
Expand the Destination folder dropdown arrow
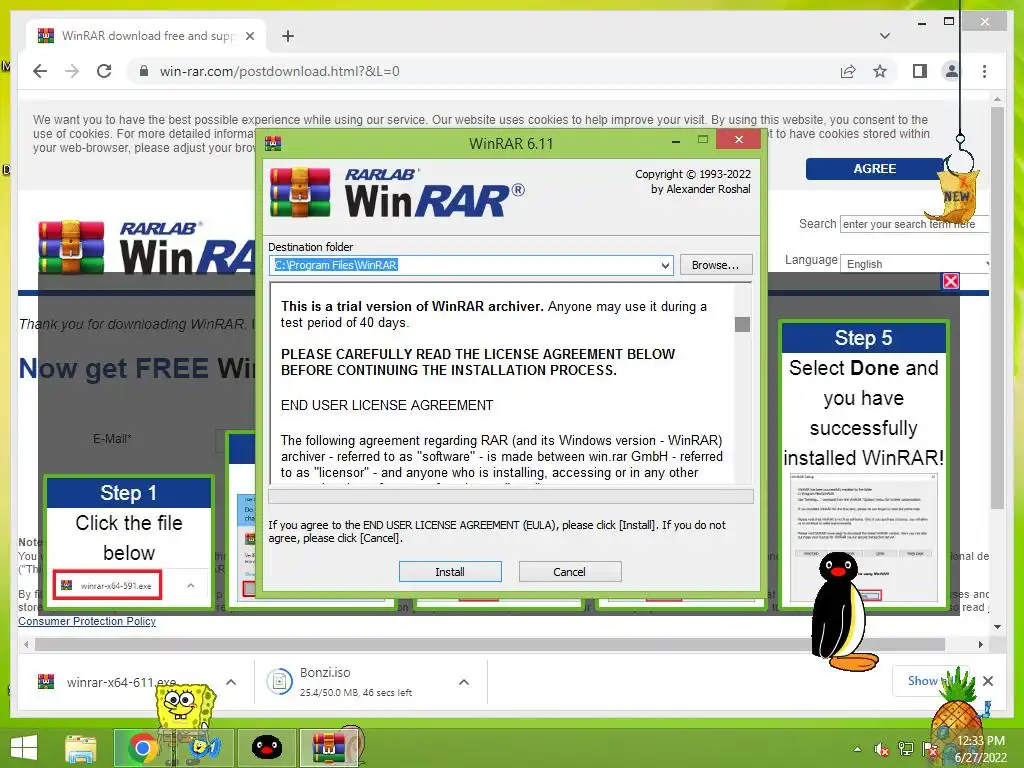[x=665, y=265]
